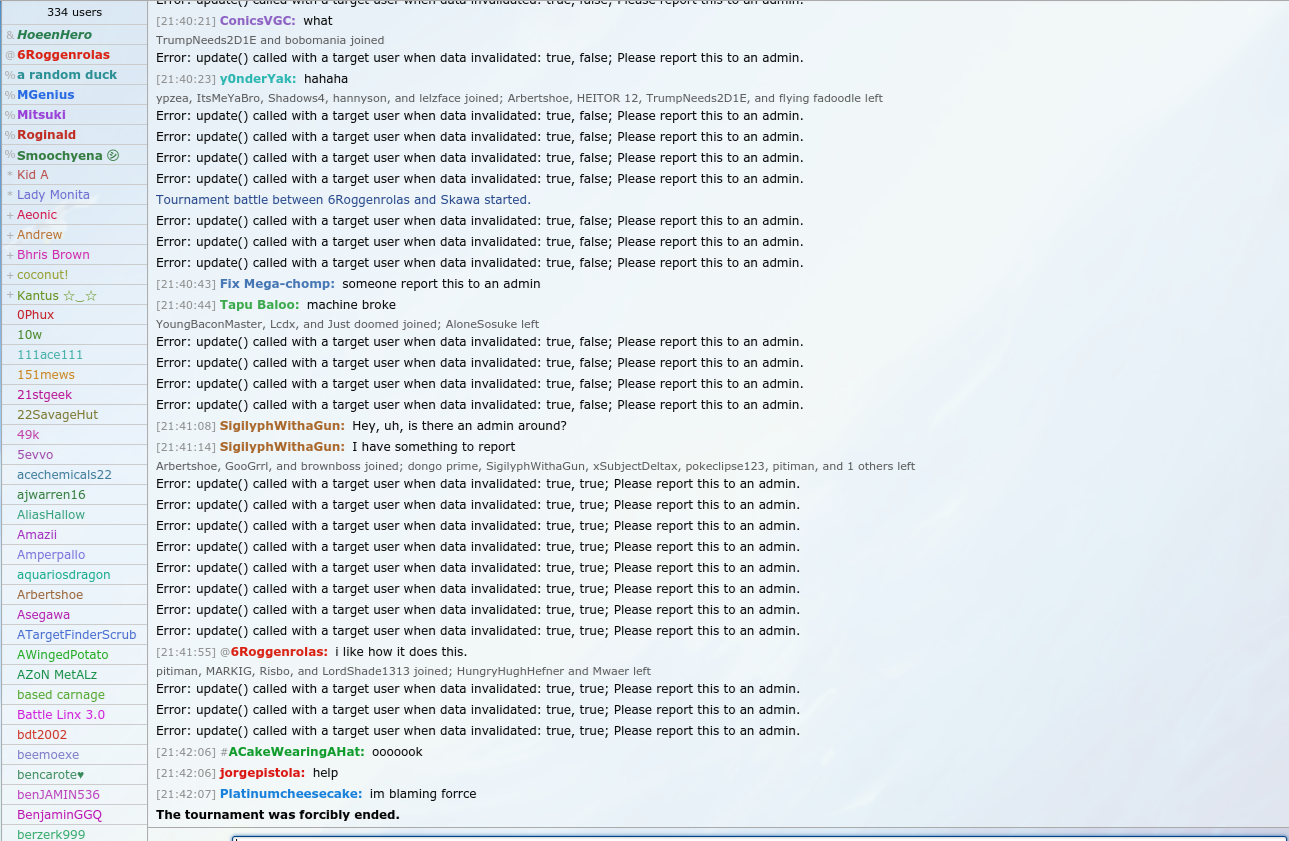Focus the chat message input box
This screenshot has height=841, width=1289.
tap(758, 836)
